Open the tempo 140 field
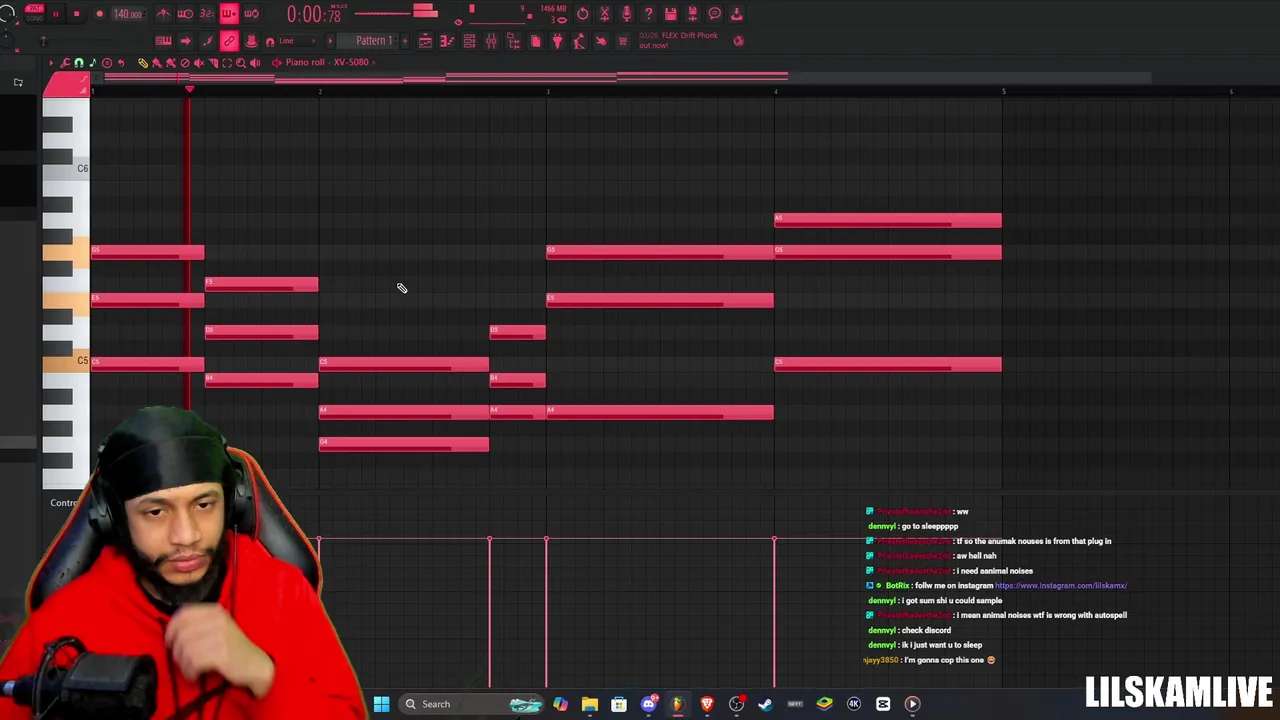 click(x=128, y=14)
